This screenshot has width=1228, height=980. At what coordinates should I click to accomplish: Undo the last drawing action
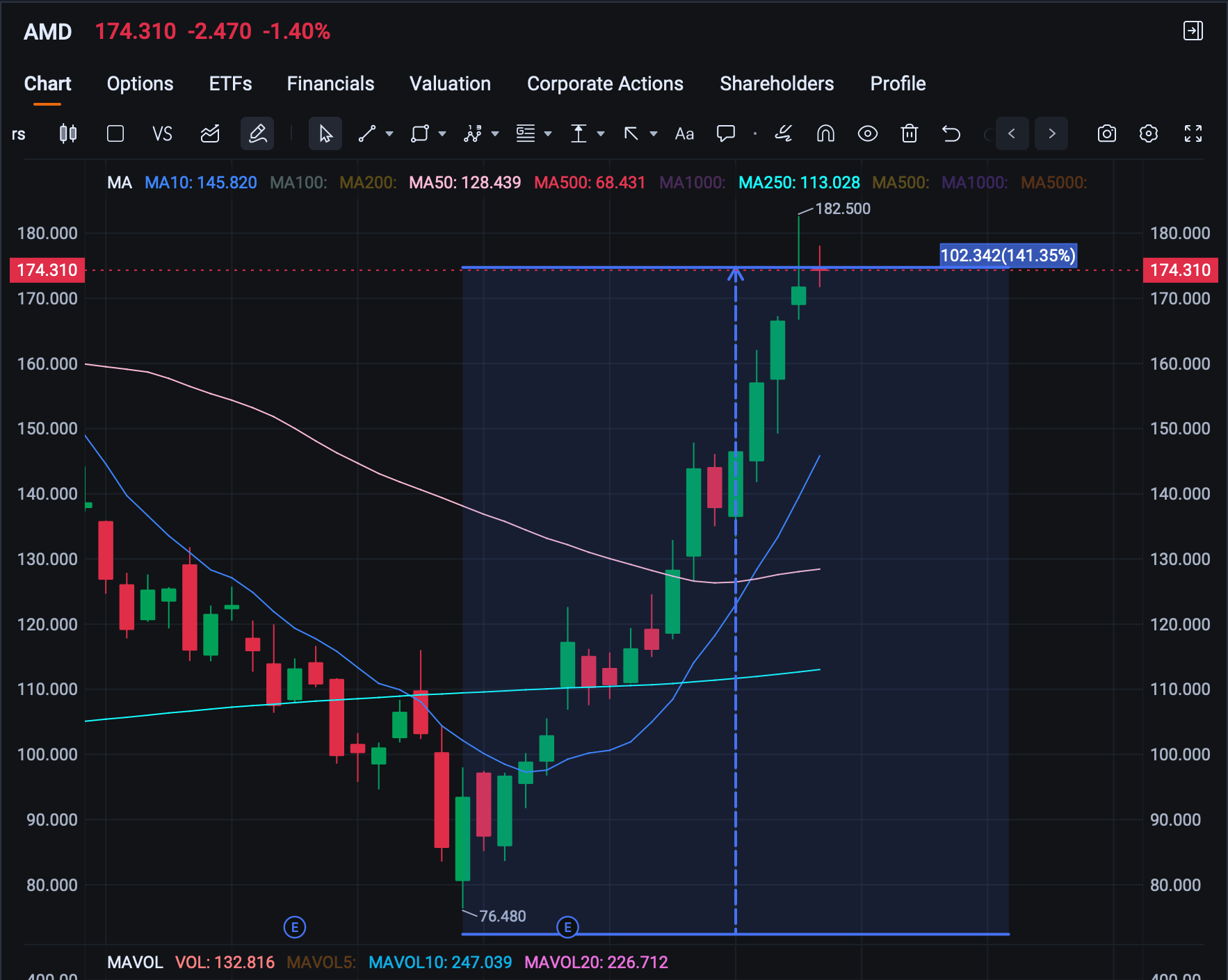[x=951, y=133]
